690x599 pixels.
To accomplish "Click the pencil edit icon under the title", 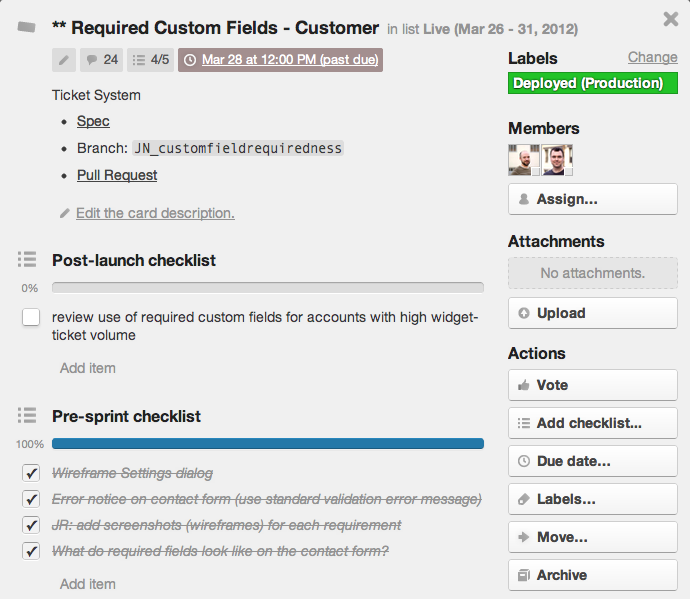I will point(65,60).
